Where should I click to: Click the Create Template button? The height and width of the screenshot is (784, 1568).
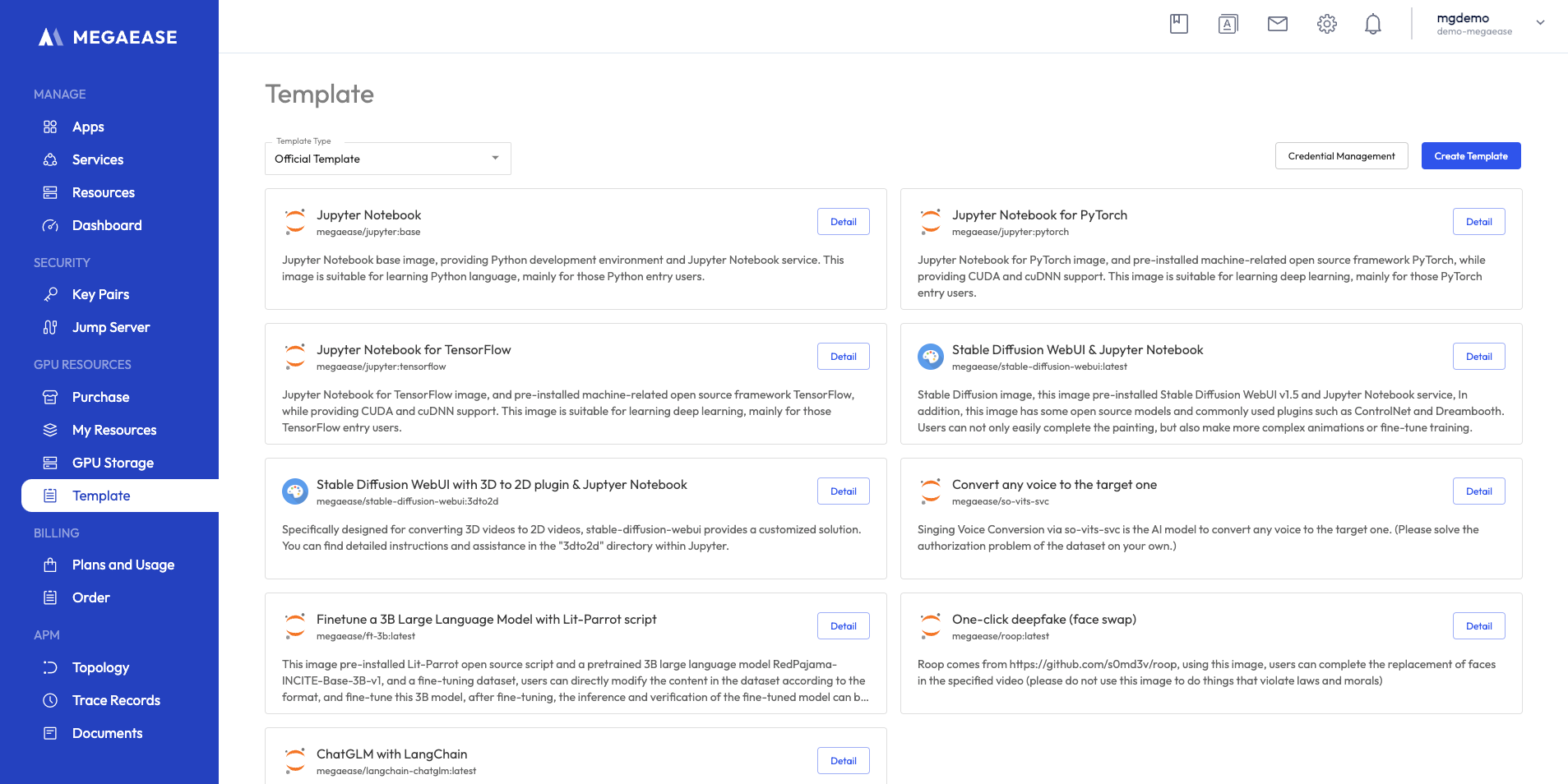point(1470,156)
